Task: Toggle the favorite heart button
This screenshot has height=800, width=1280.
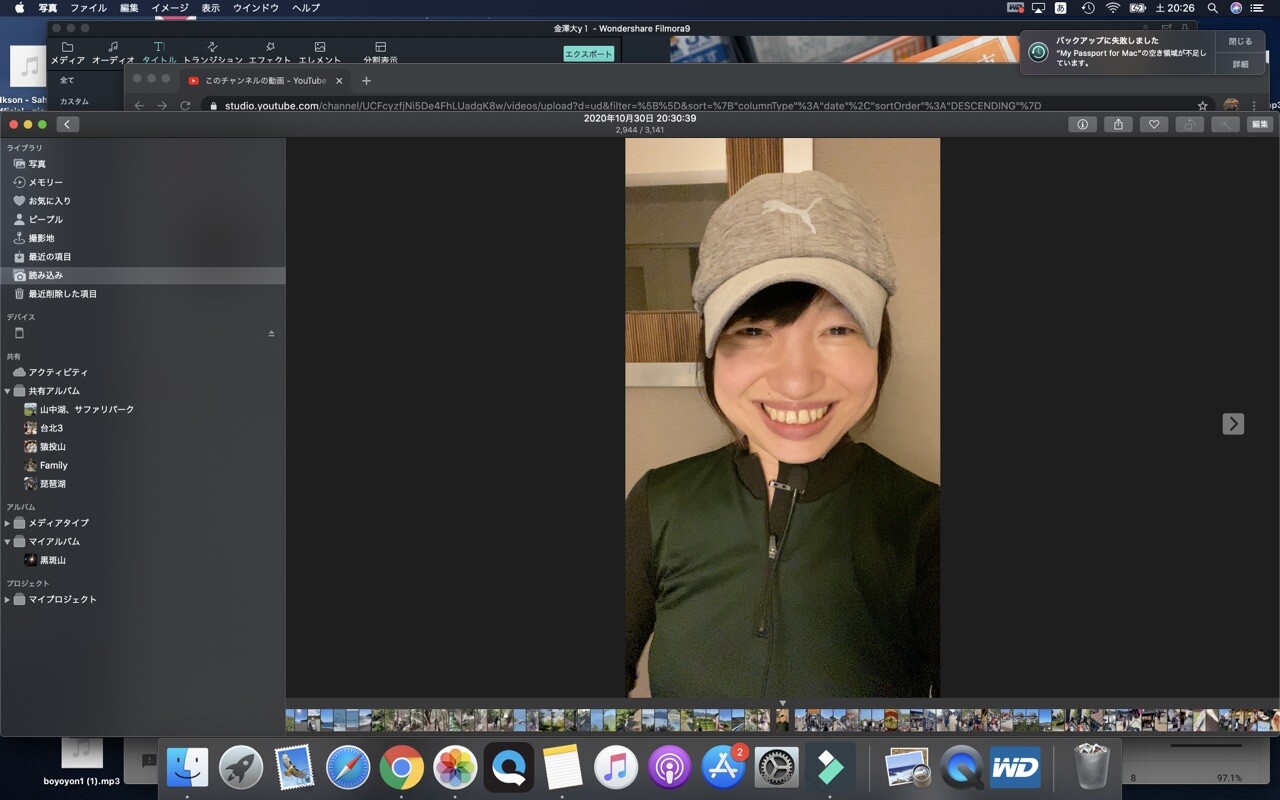Action: tap(1153, 124)
